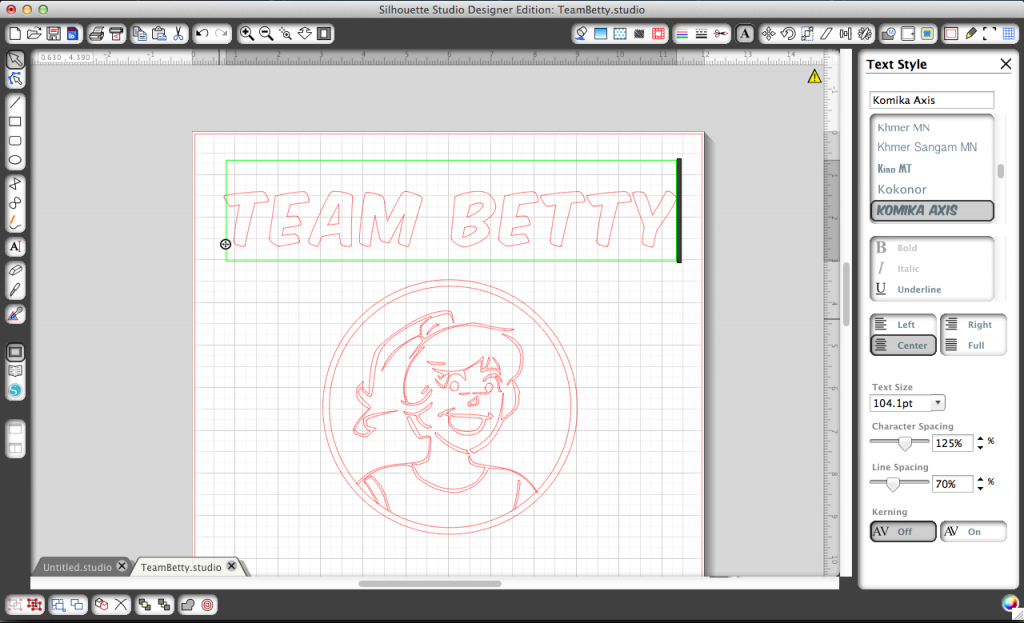Set text alignment to Left
This screenshot has width=1024, height=623.
click(x=904, y=325)
